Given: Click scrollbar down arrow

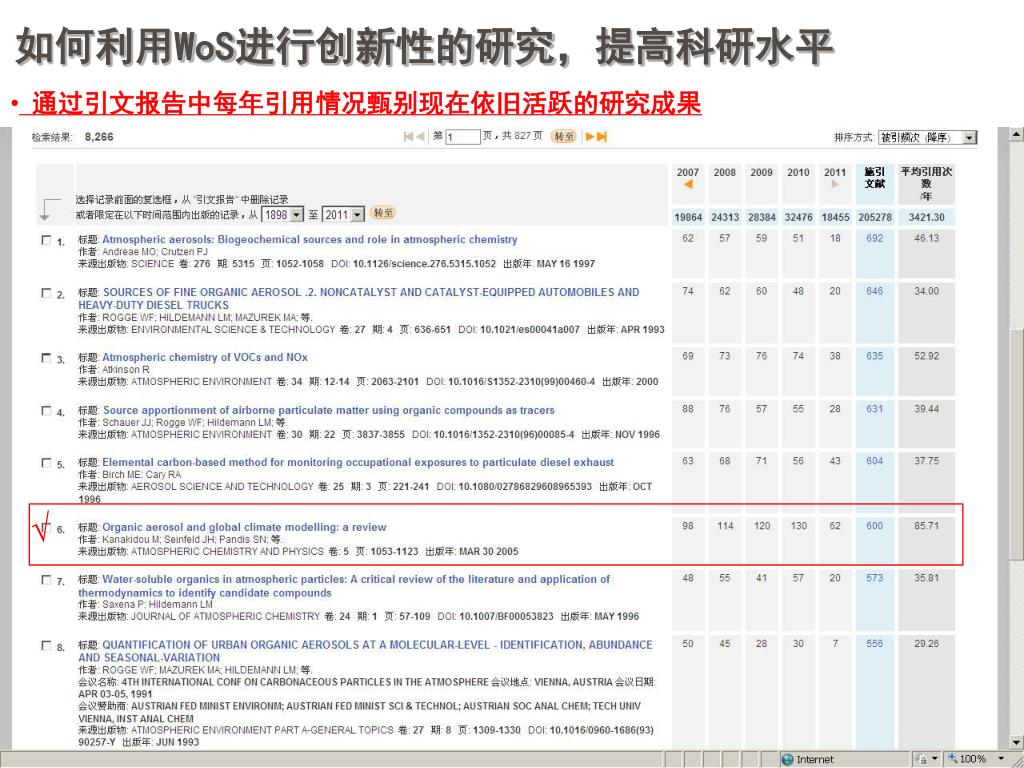Looking at the screenshot, I should pos(1016,742).
